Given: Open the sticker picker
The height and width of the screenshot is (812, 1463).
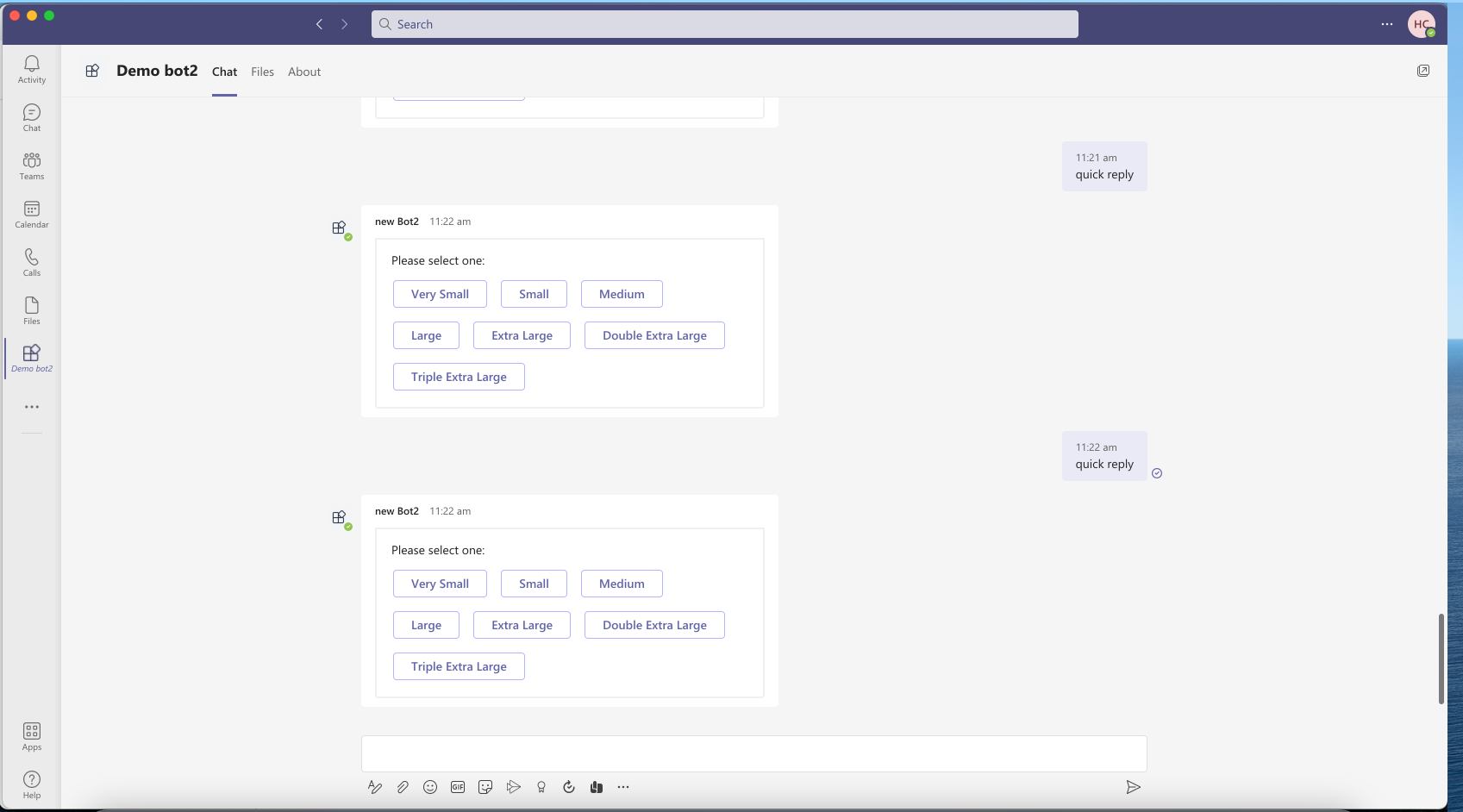Looking at the screenshot, I should coord(485,787).
